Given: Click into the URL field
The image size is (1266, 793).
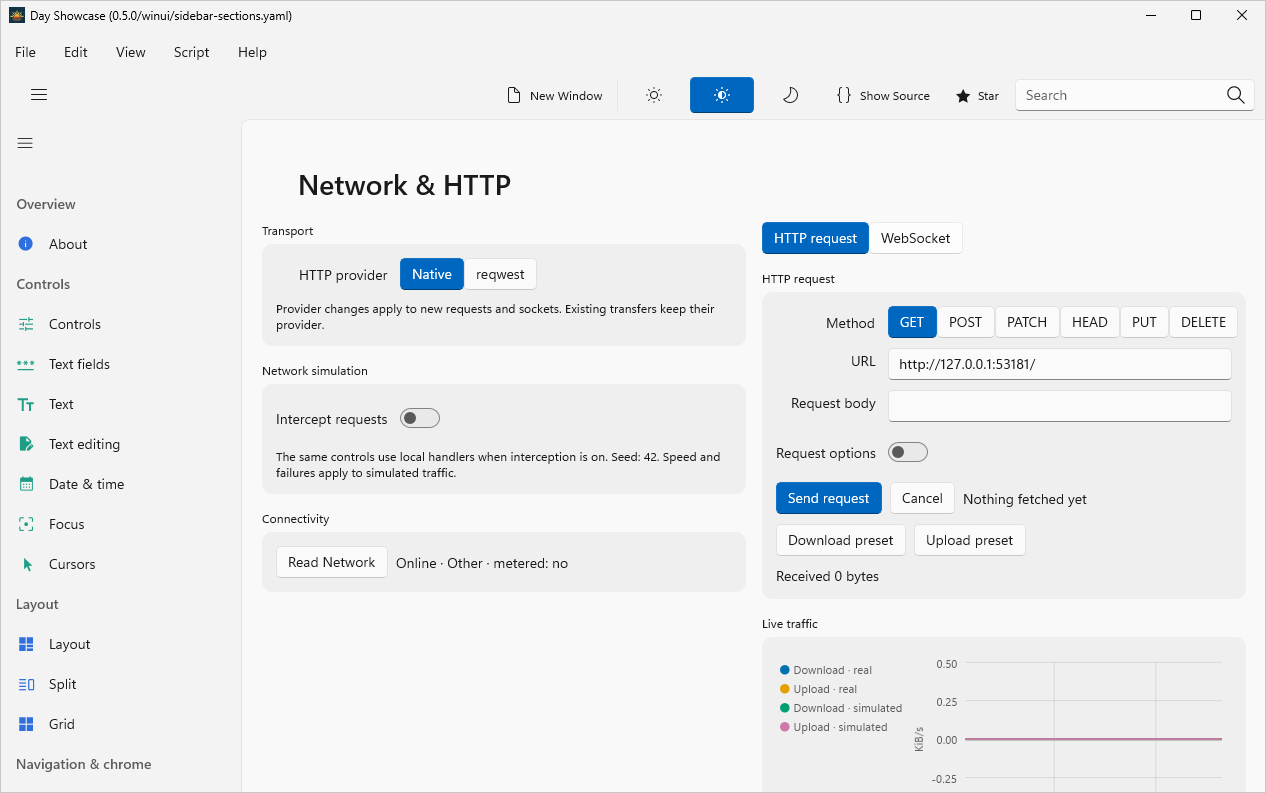Looking at the screenshot, I should [1059, 364].
